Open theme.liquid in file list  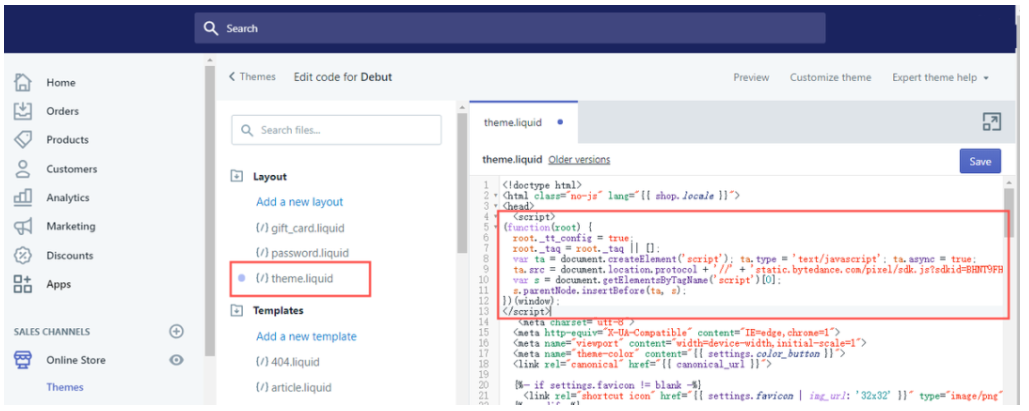(x=294, y=278)
